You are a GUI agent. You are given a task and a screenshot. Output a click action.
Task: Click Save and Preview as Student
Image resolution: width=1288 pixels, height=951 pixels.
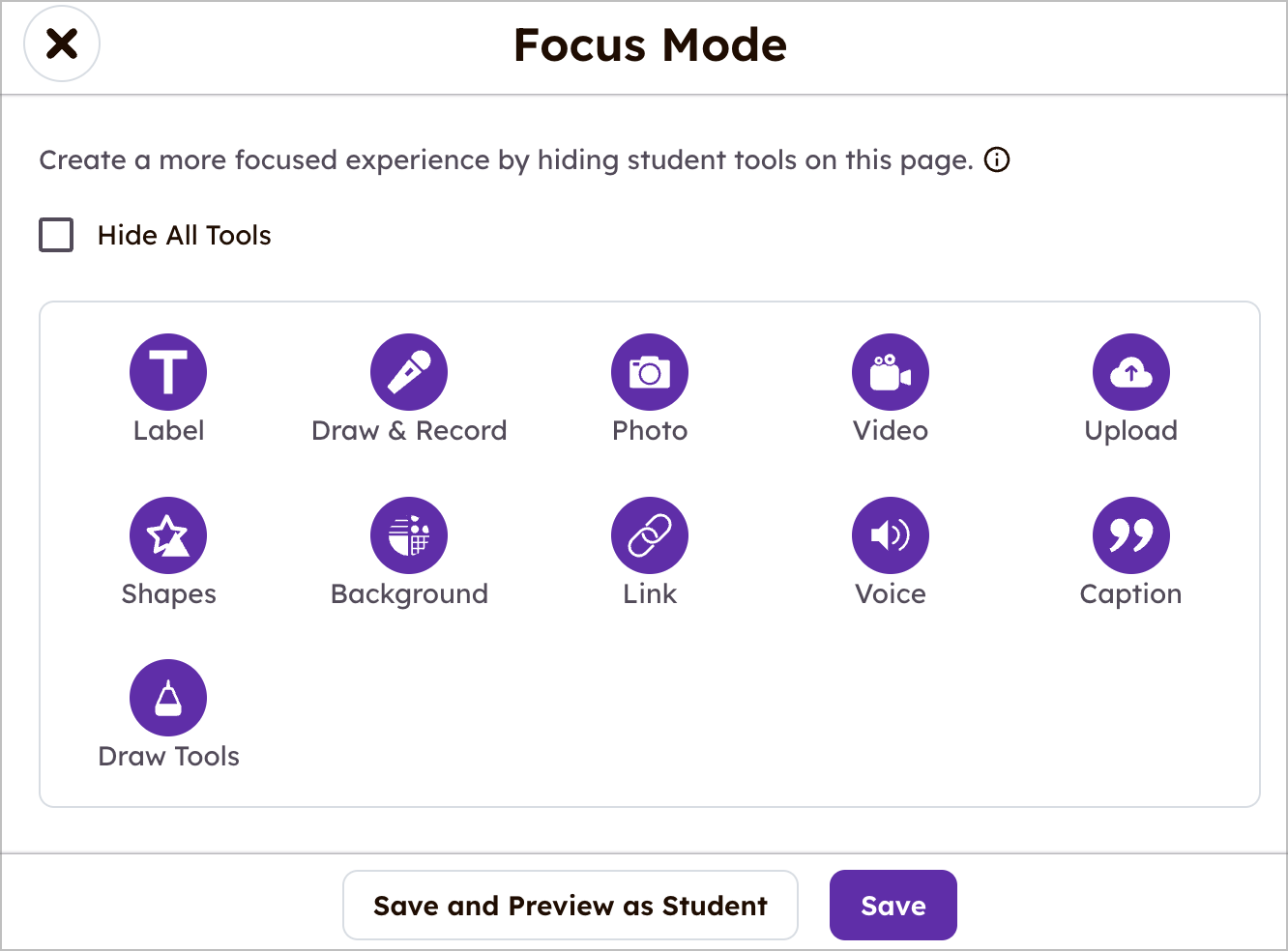(x=571, y=905)
